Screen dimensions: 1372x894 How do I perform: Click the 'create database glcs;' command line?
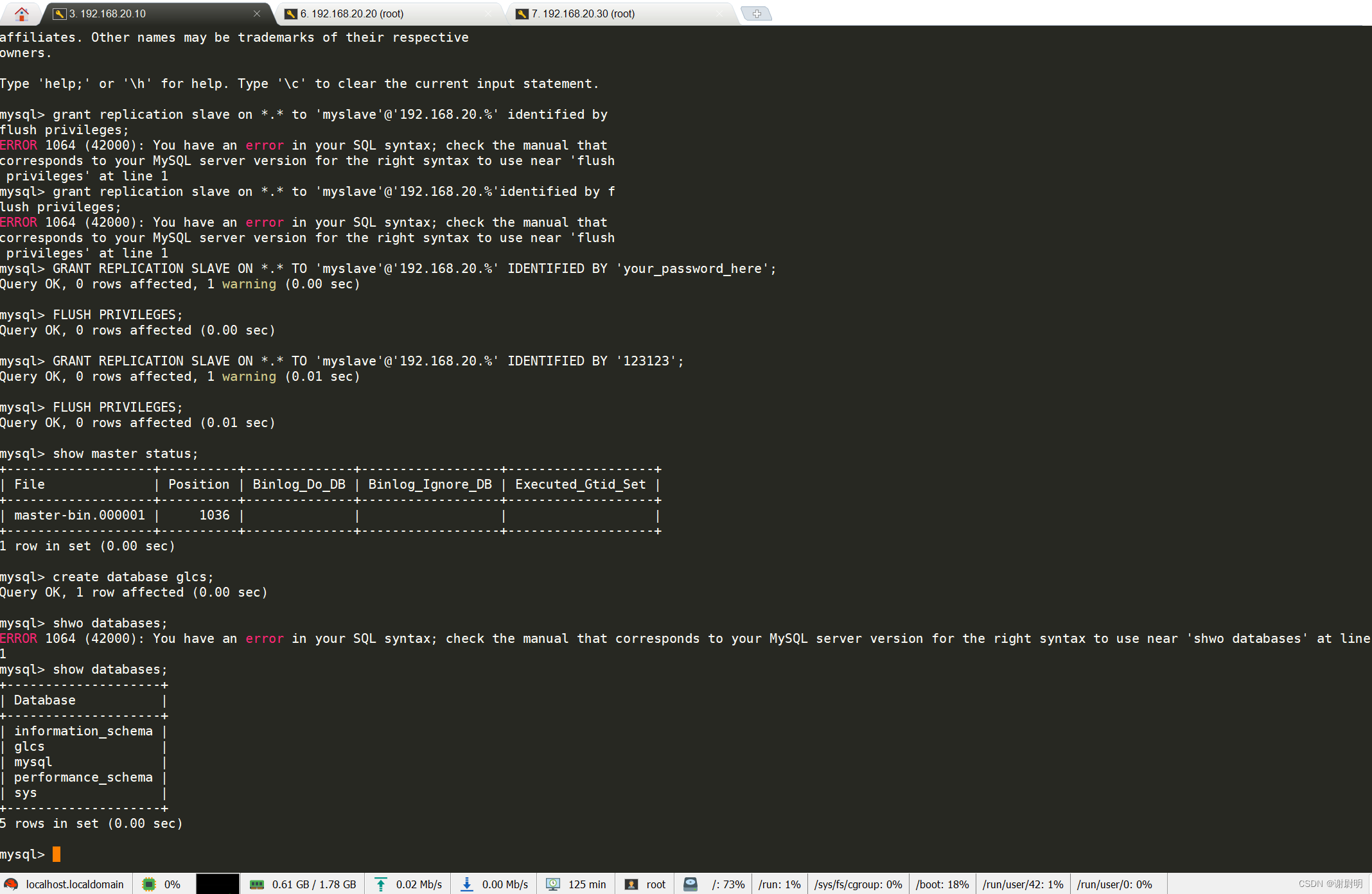133,577
